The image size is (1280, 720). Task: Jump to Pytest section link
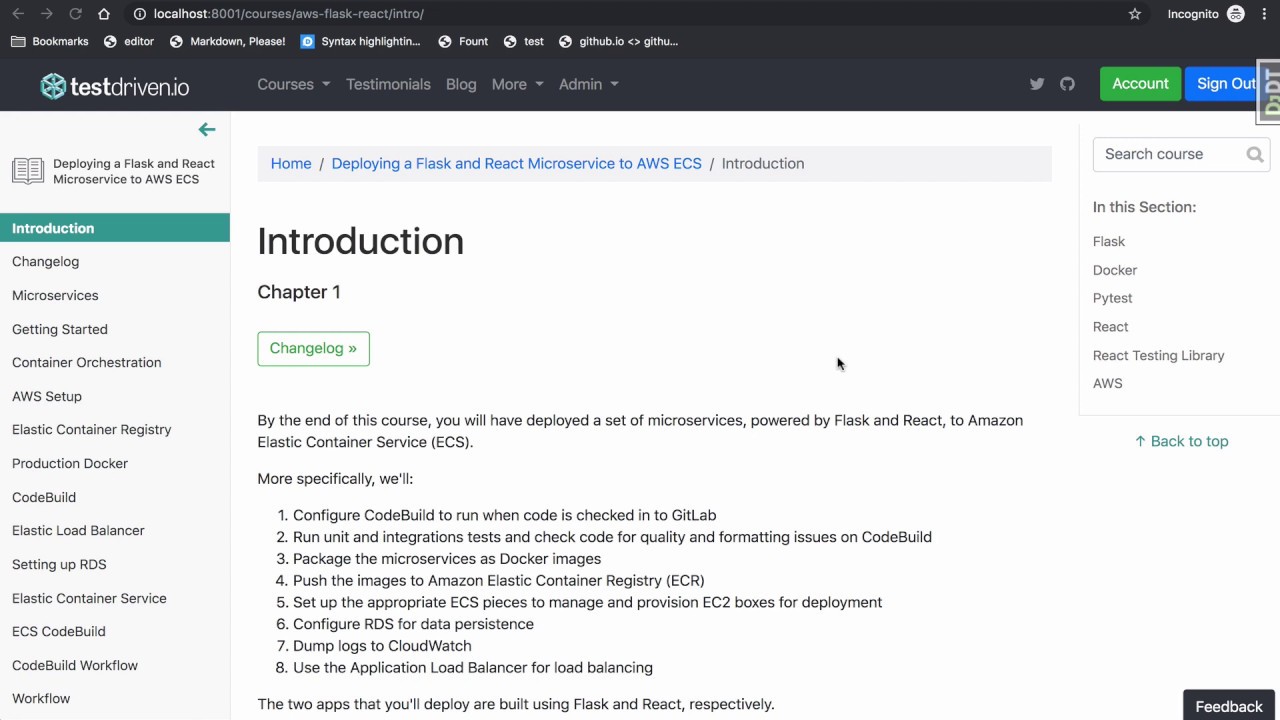1112,298
